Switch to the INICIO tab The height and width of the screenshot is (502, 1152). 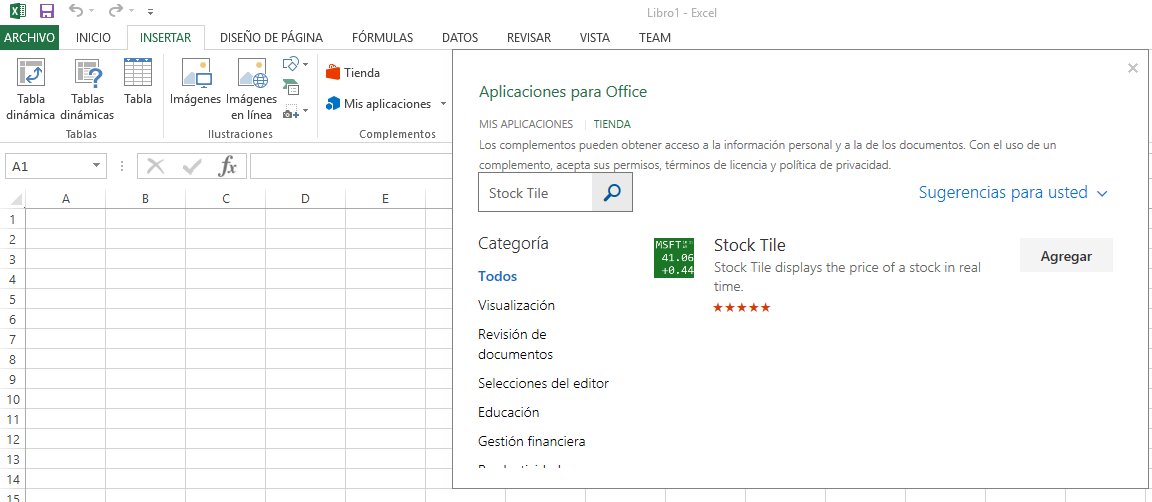(x=93, y=37)
